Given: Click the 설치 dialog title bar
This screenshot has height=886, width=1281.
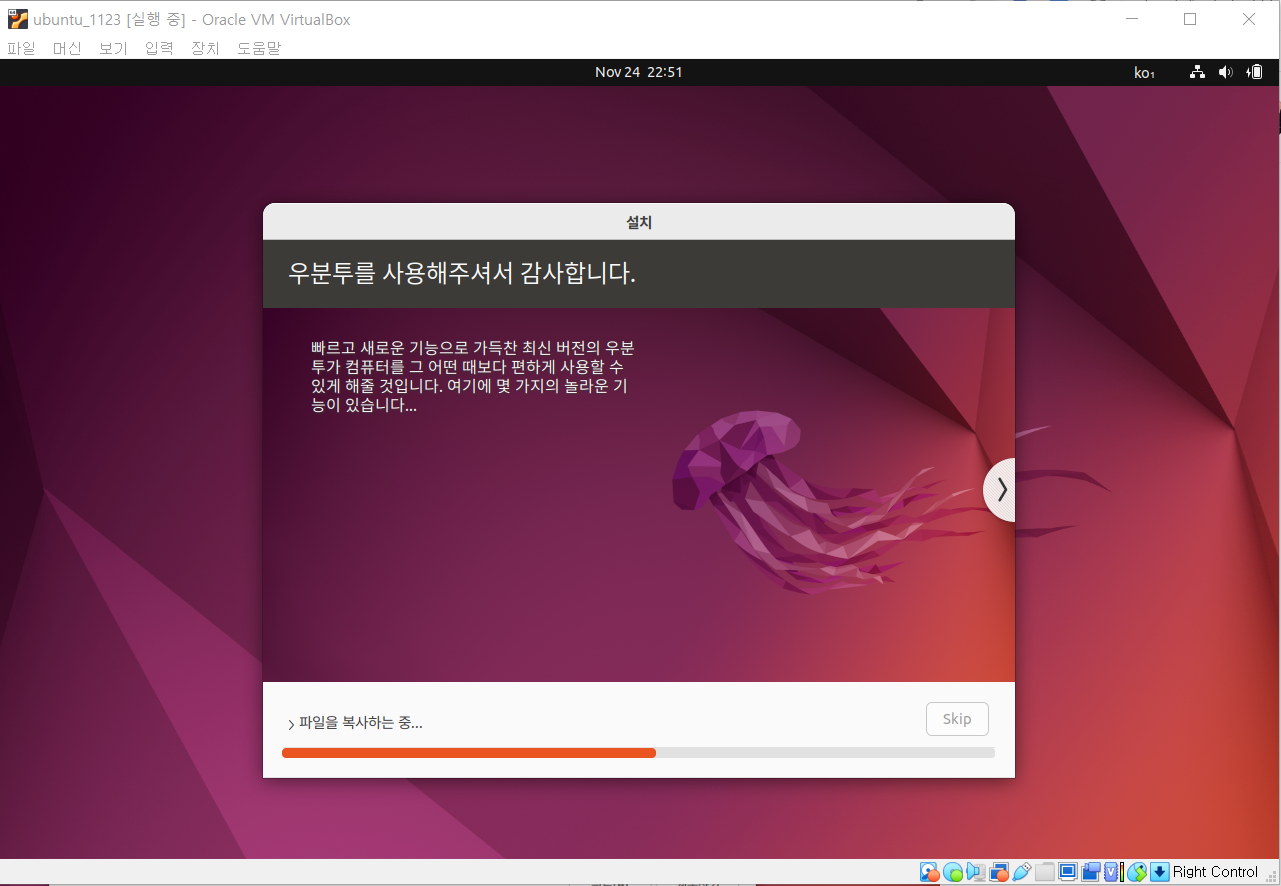Looking at the screenshot, I should [639, 222].
